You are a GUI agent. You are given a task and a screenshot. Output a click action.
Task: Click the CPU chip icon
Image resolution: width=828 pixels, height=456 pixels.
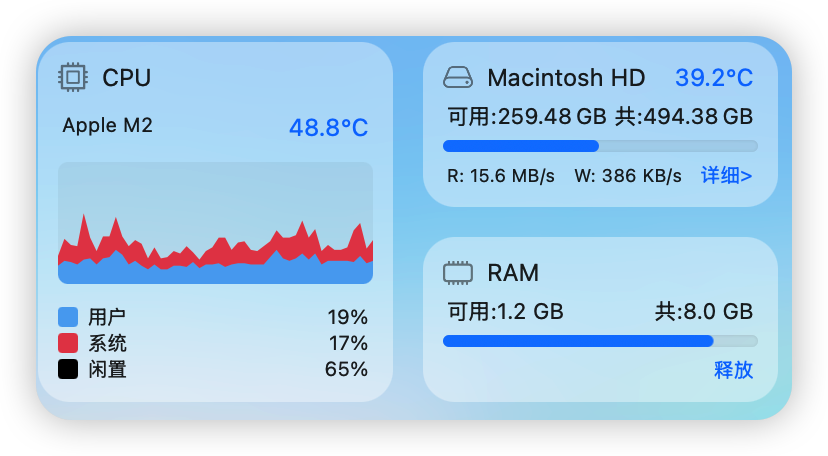[72, 78]
